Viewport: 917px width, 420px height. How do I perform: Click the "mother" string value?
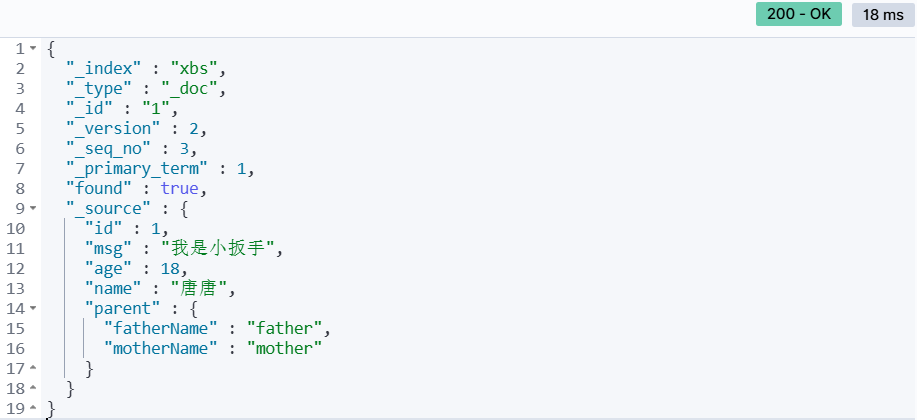click(x=285, y=348)
